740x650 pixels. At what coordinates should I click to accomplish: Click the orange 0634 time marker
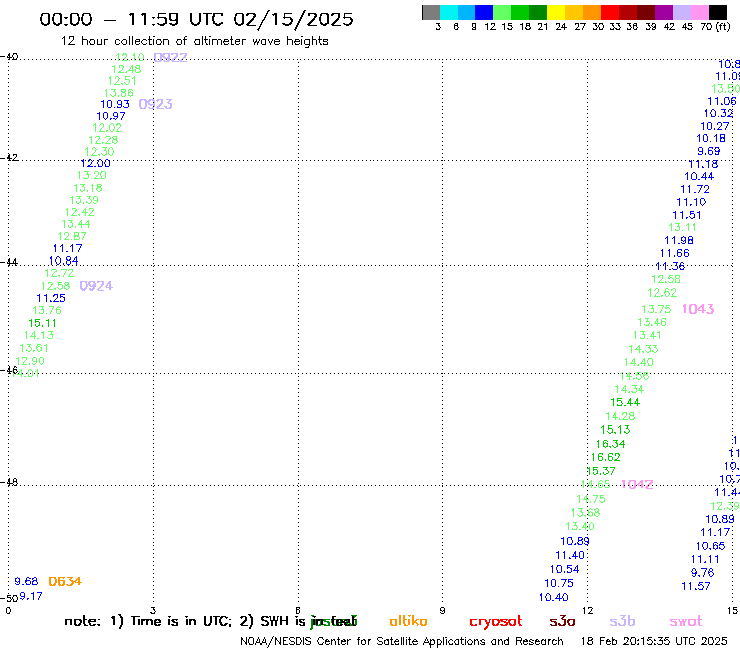click(65, 581)
